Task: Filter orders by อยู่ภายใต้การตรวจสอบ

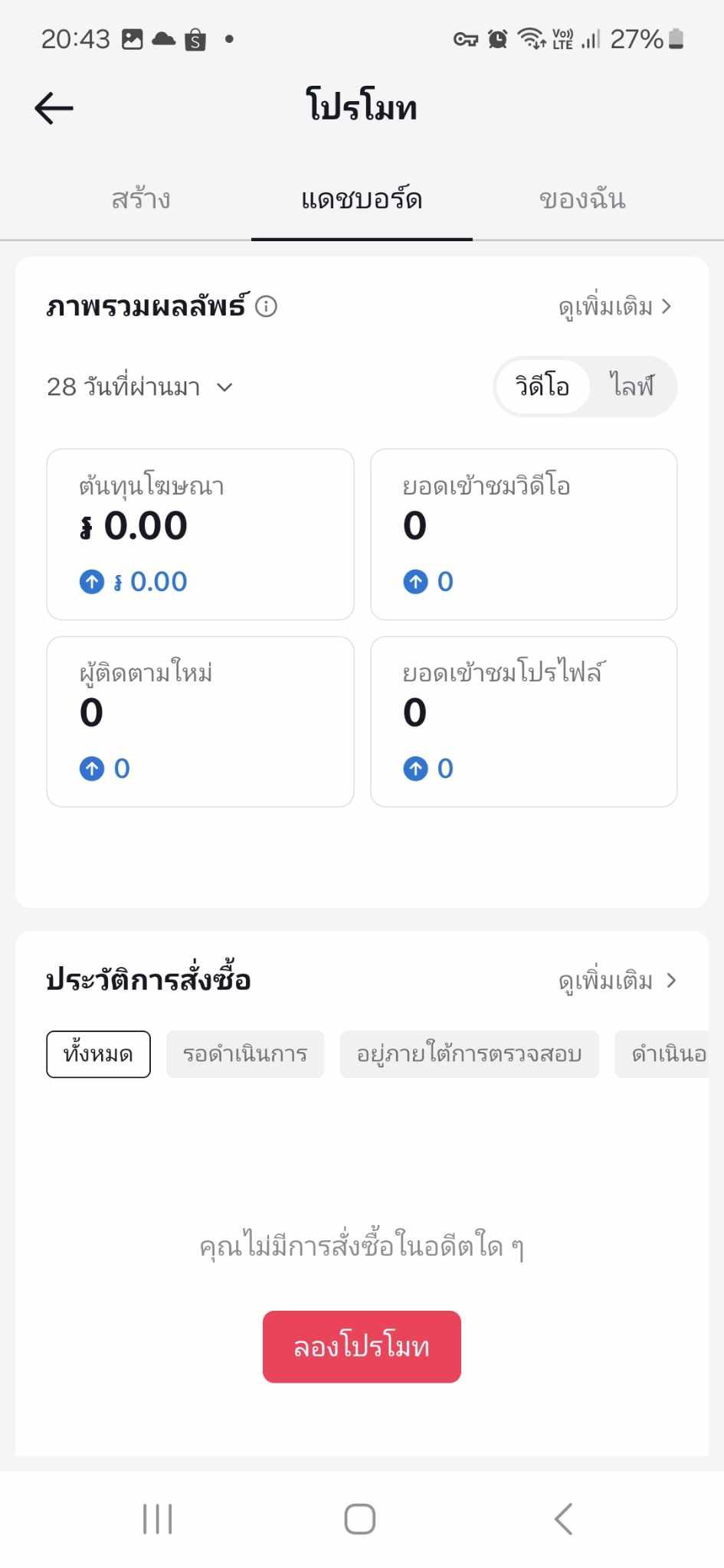Action: point(469,1054)
